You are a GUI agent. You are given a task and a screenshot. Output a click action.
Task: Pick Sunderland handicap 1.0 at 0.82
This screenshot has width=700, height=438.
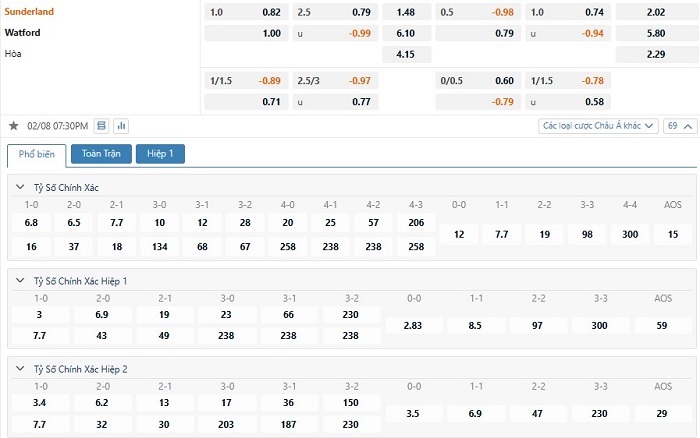tap(246, 12)
